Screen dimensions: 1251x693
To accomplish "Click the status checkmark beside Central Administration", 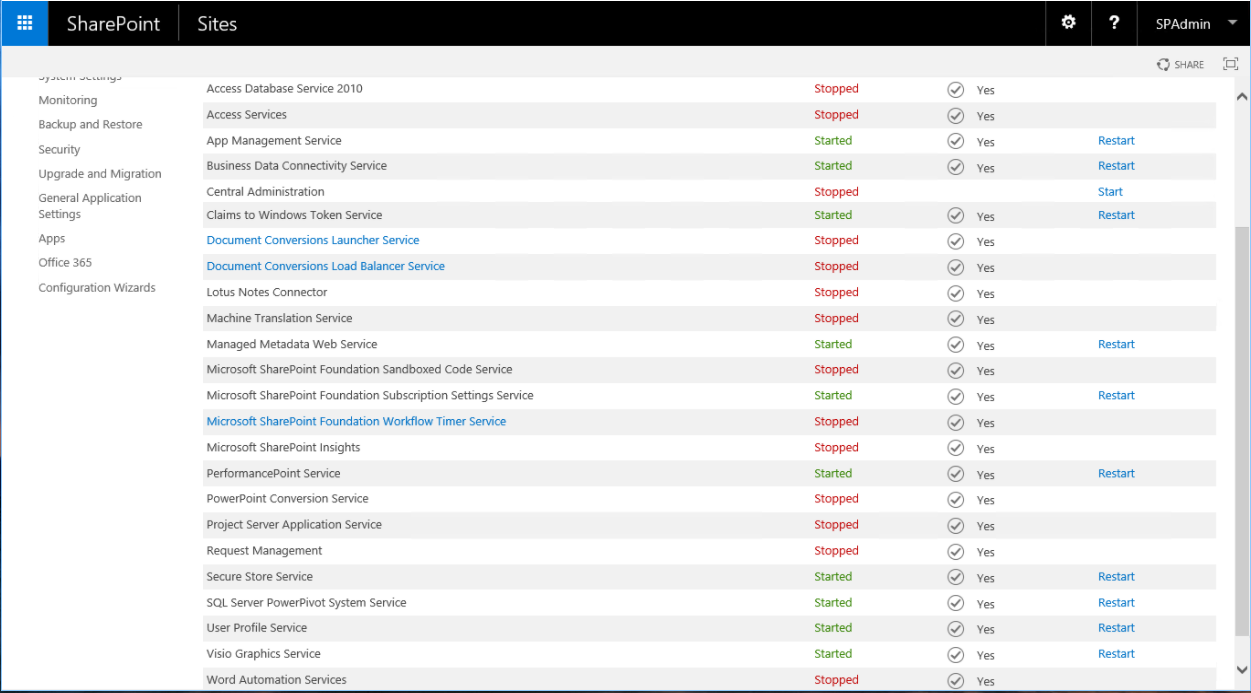I will coord(955,191).
